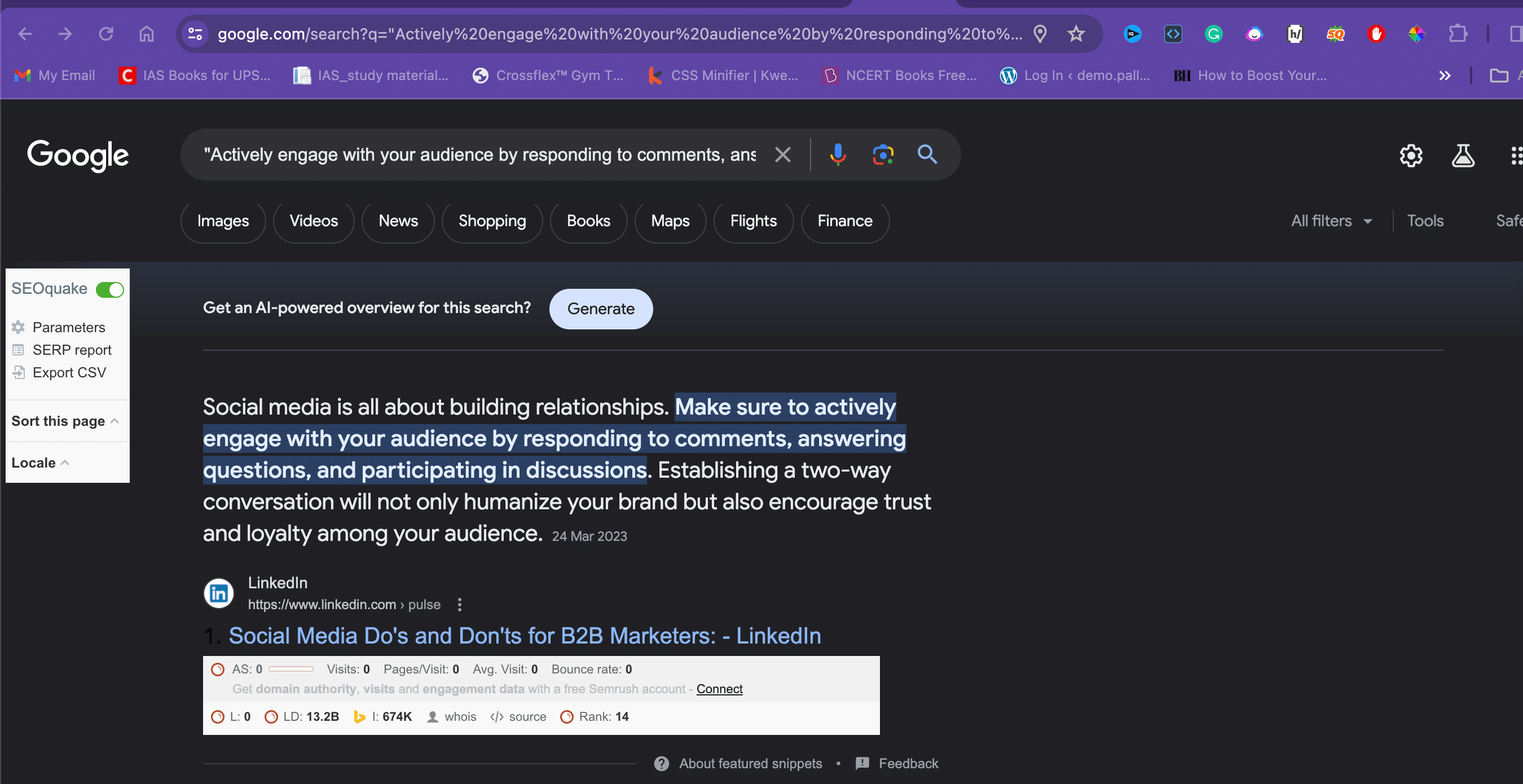Image resolution: width=1523 pixels, height=784 pixels.
Task: Open site information icon in address bar
Action: point(195,34)
